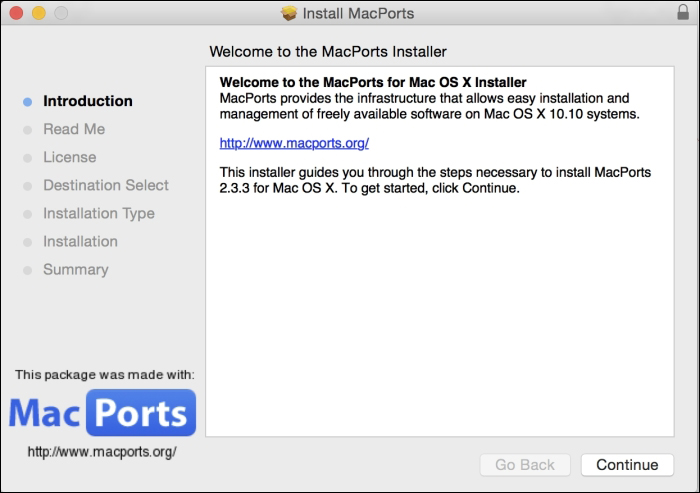Select the Summary step

[x=76, y=270]
